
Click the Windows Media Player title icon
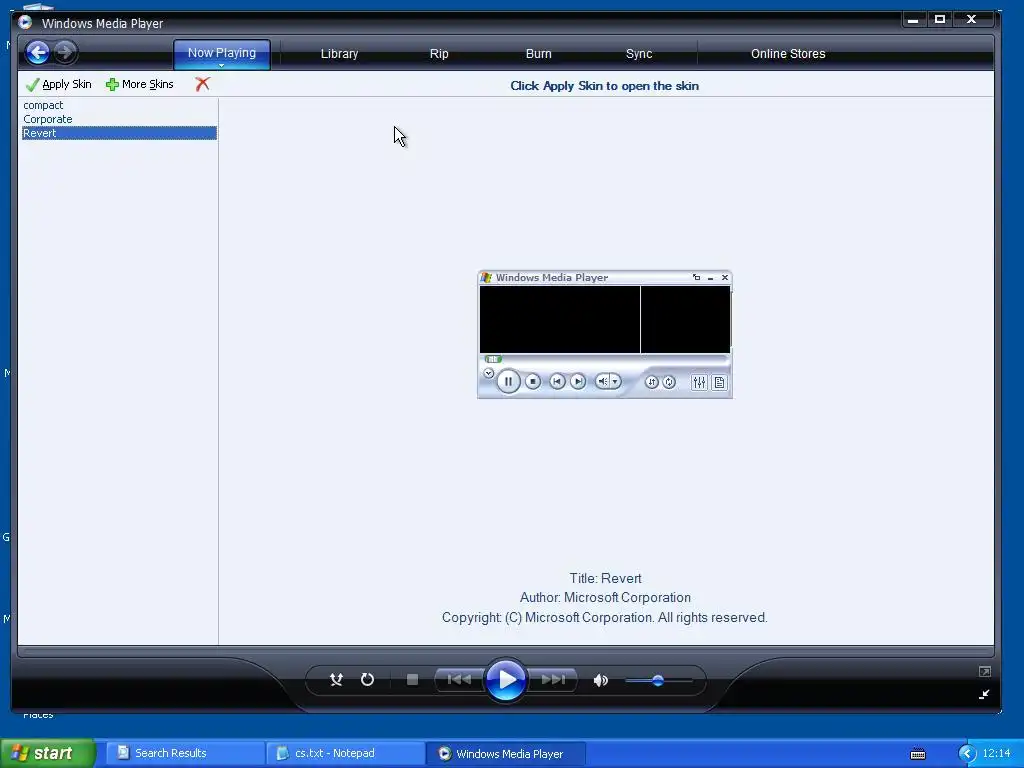25,23
